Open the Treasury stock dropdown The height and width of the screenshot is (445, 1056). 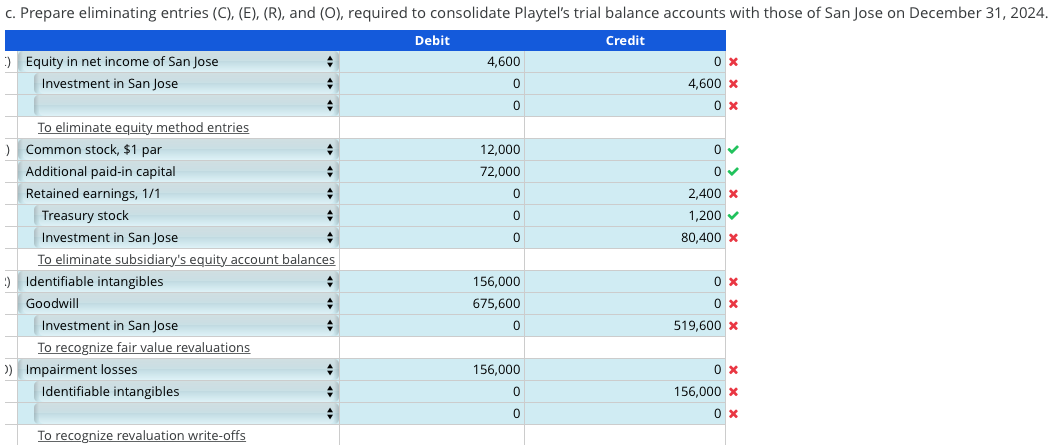point(187,216)
